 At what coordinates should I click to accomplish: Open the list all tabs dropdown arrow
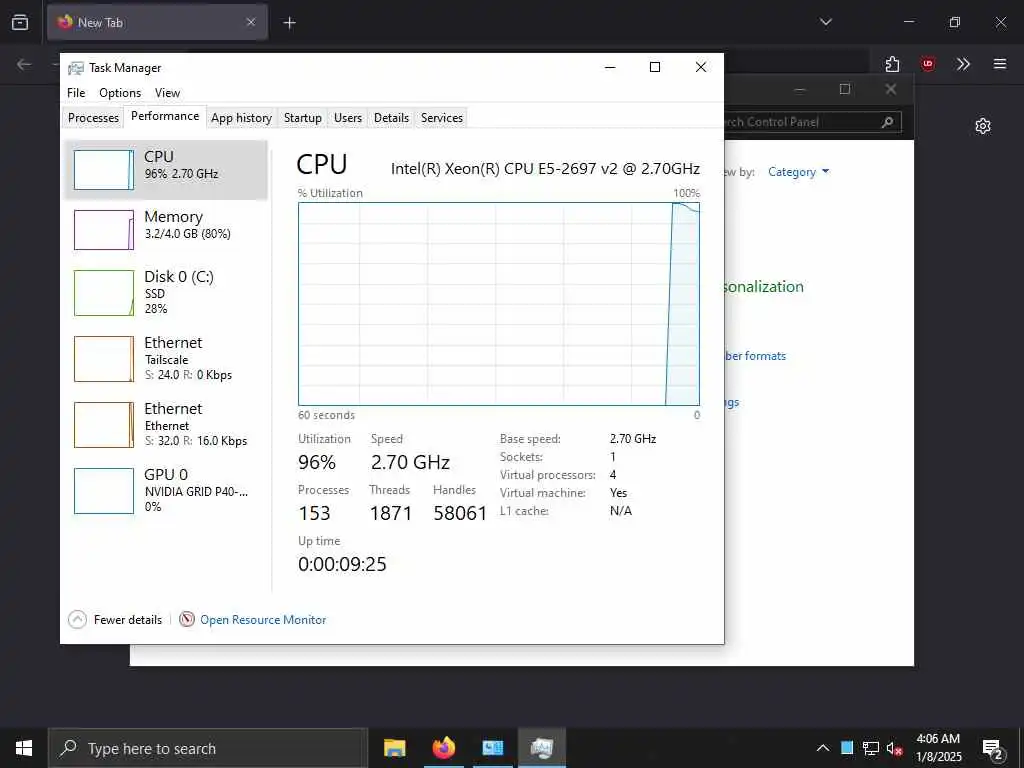pyautogui.click(x=826, y=22)
